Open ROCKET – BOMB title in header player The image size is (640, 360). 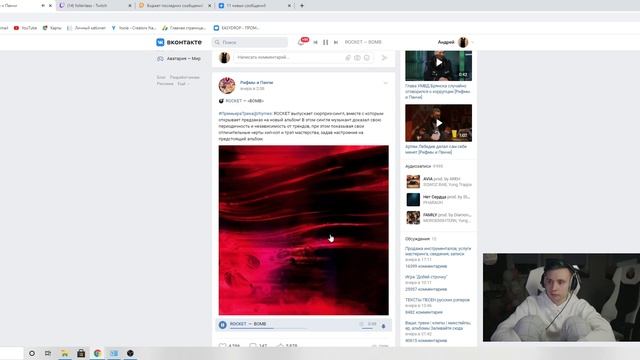coord(363,42)
